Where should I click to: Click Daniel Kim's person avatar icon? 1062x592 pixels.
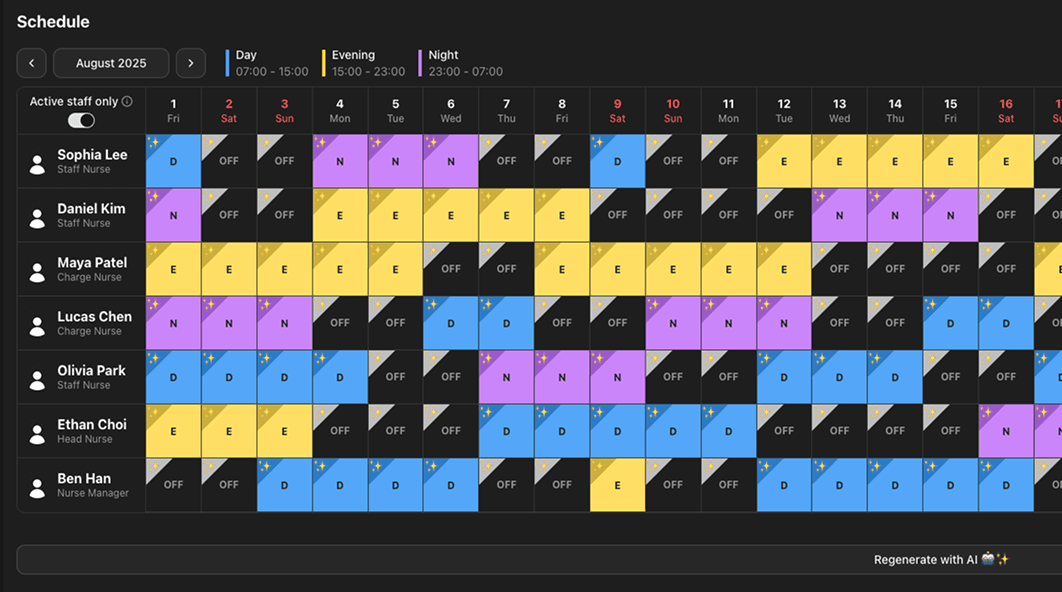coord(38,216)
